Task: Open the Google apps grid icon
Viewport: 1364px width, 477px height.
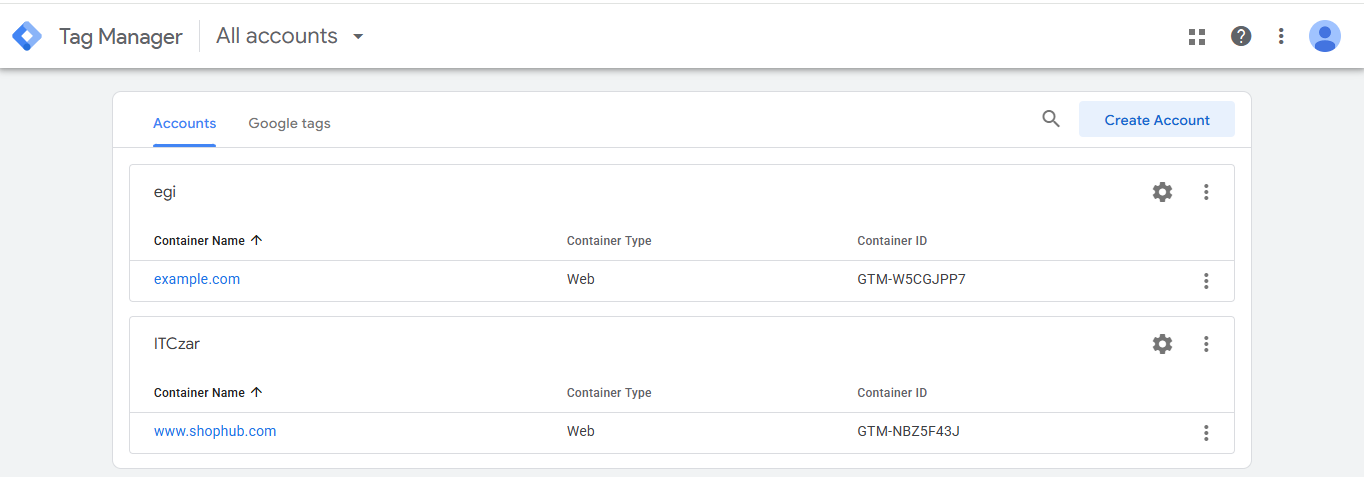Action: point(1197,37)
